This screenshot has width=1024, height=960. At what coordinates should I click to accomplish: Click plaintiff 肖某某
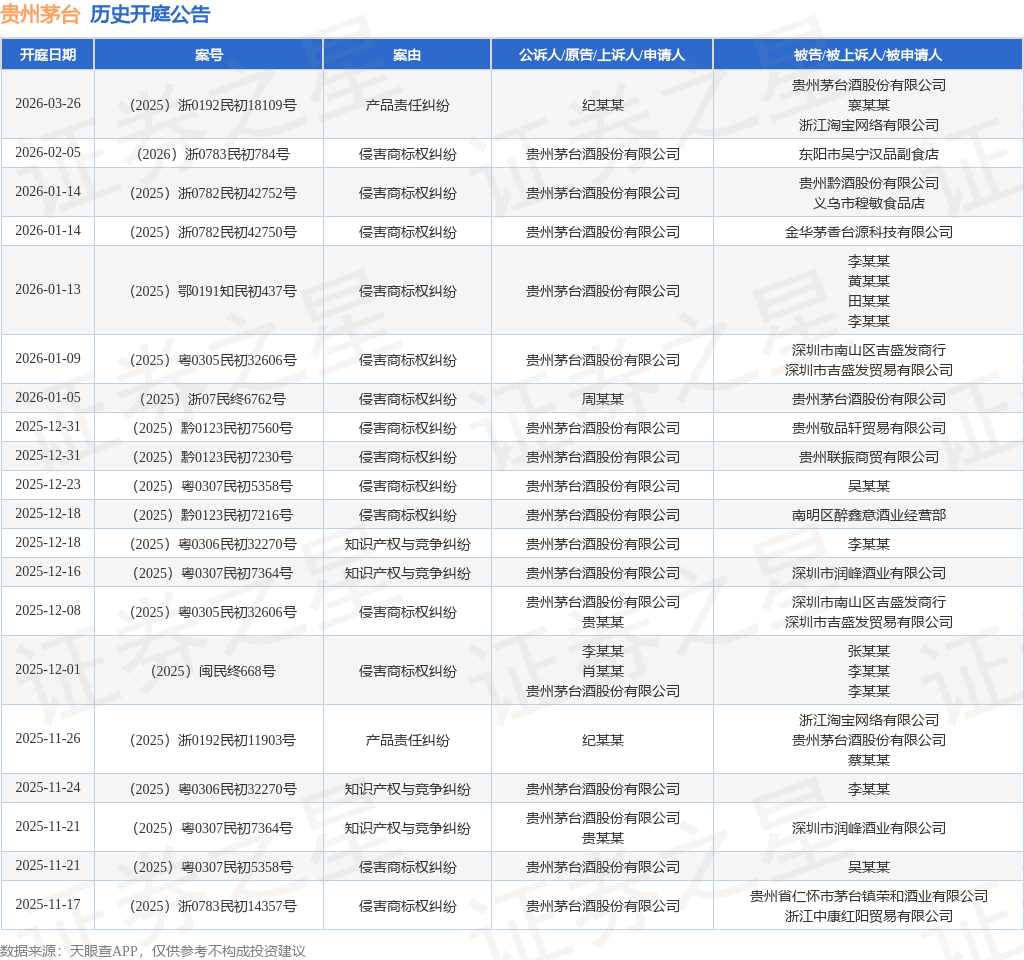(x=602, y=671)
